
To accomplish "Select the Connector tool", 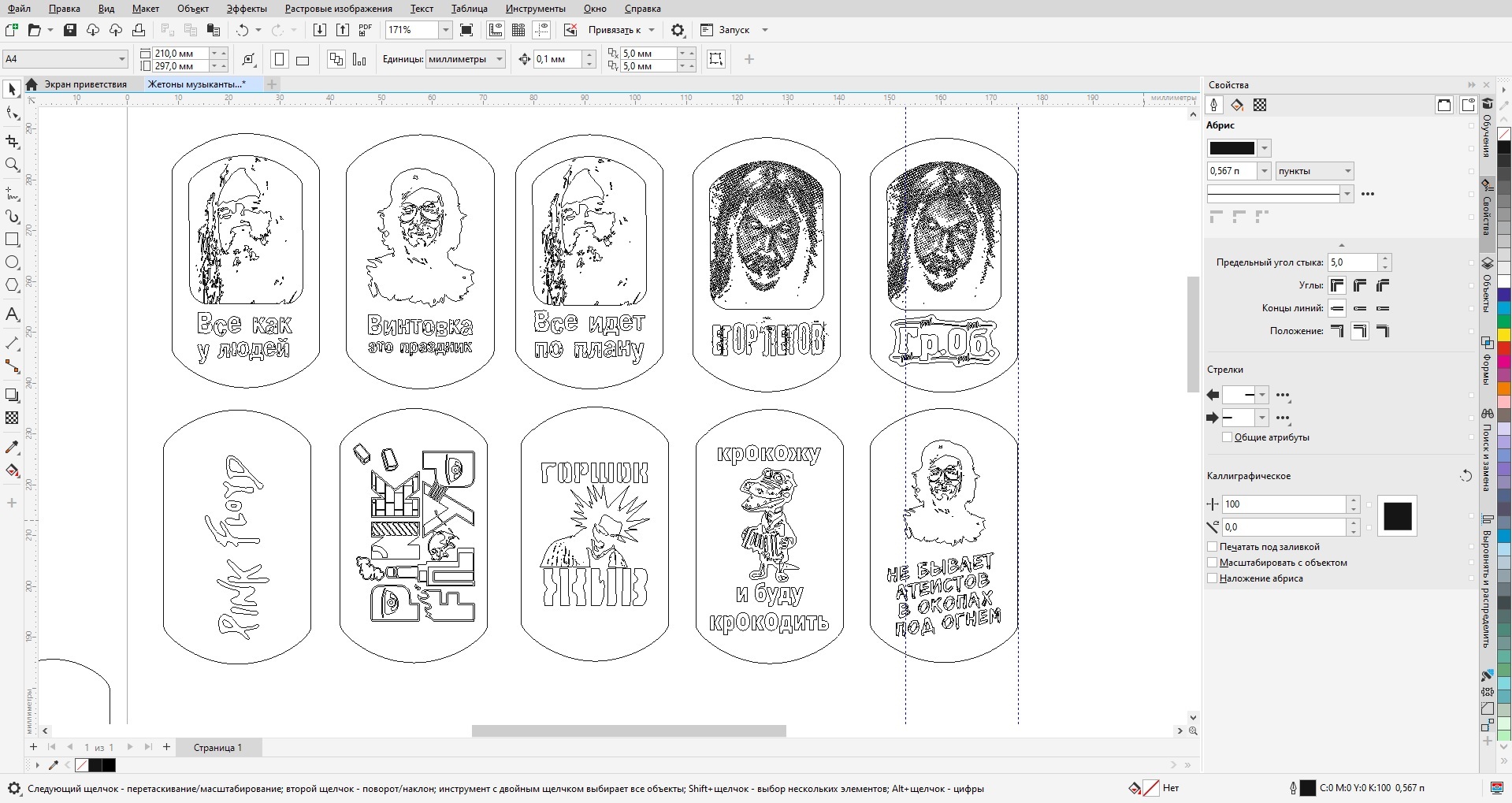I will coord(12,366).
